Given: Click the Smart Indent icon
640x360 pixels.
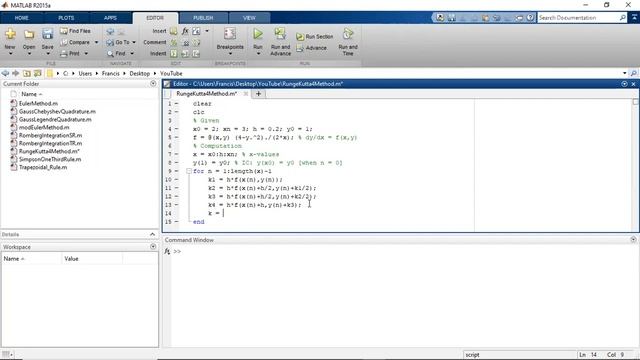Looking at the screenshot, I should tap(174, 53).
